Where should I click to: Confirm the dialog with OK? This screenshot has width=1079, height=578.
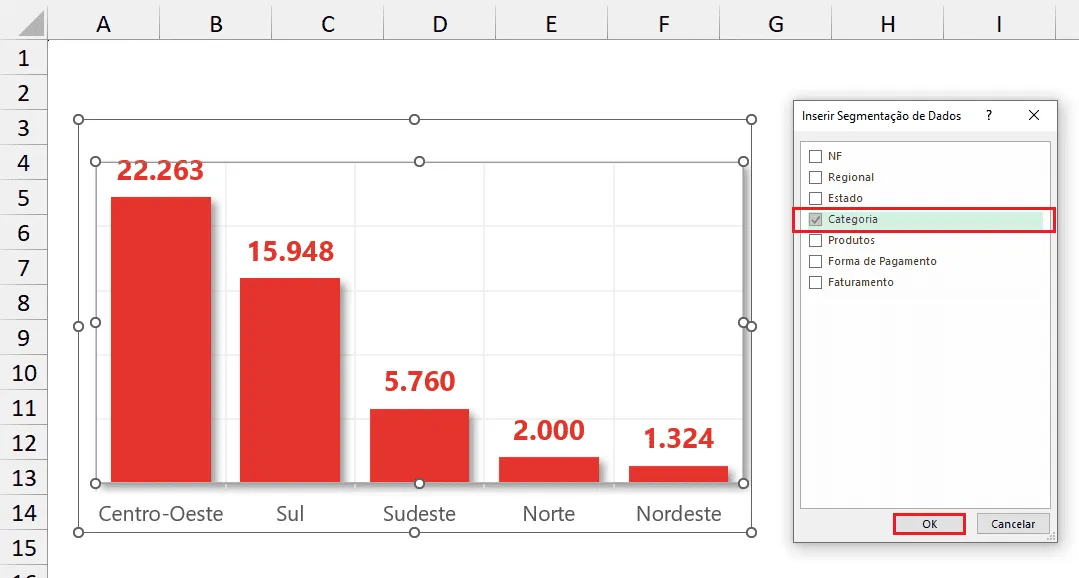pyautogui.click(x=929, y=524)
